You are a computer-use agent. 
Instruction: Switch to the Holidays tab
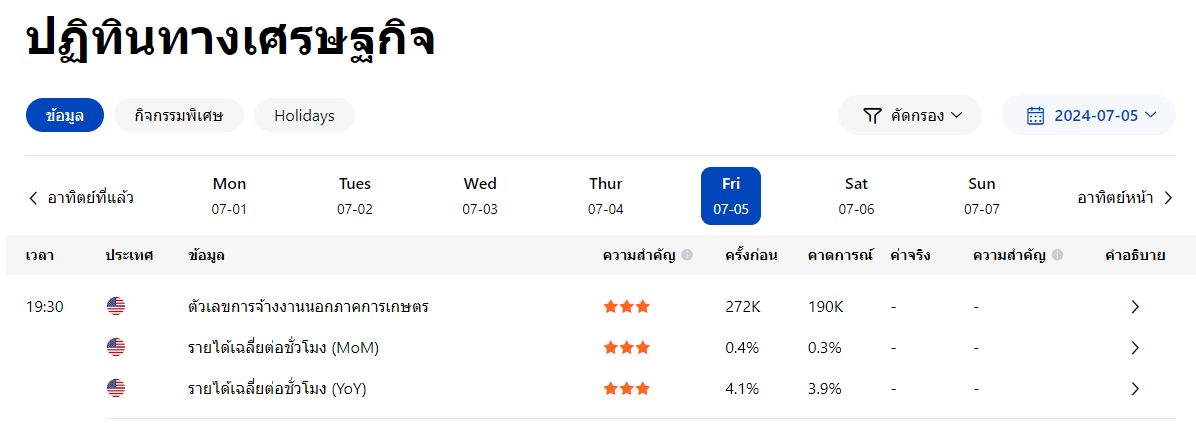pyautogui.click(x=304, y=115)
